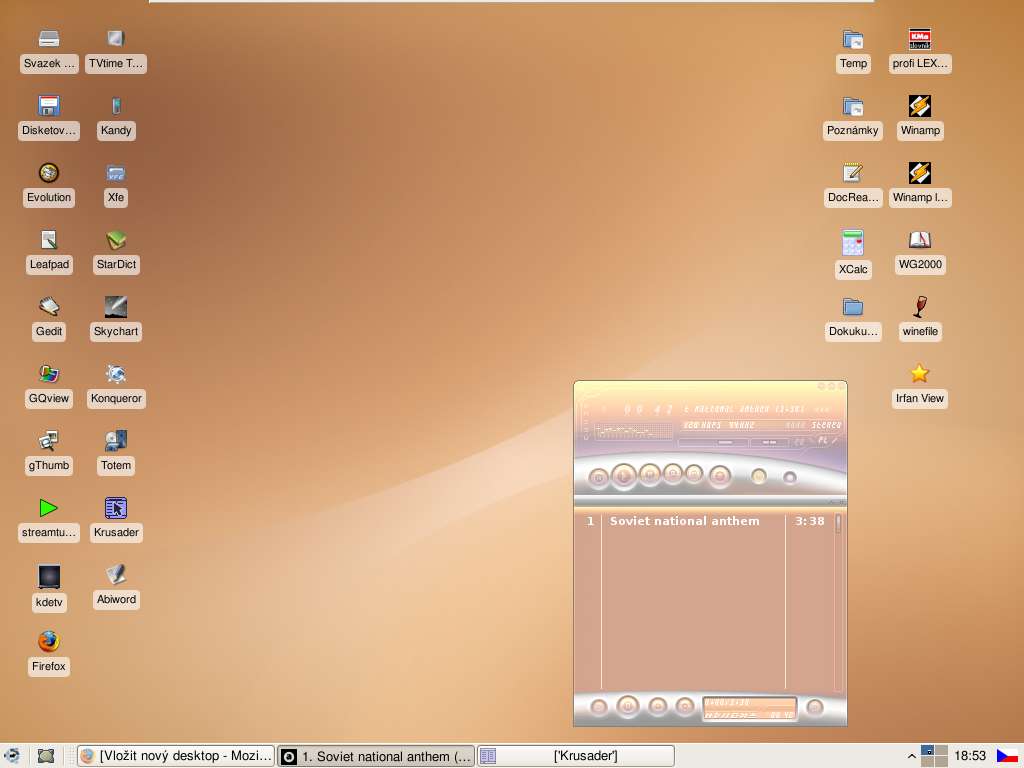Stop playback in the media player
Screen dimensions: 1024x768
pyautogui.click(x=673, y=474)
